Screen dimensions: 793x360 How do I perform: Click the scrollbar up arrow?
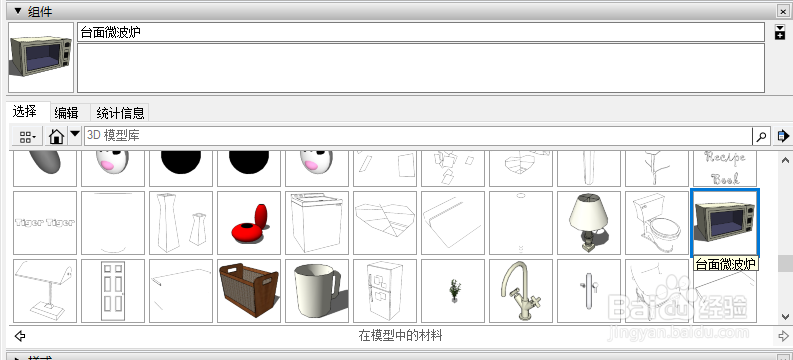click(x=785, y=160)
